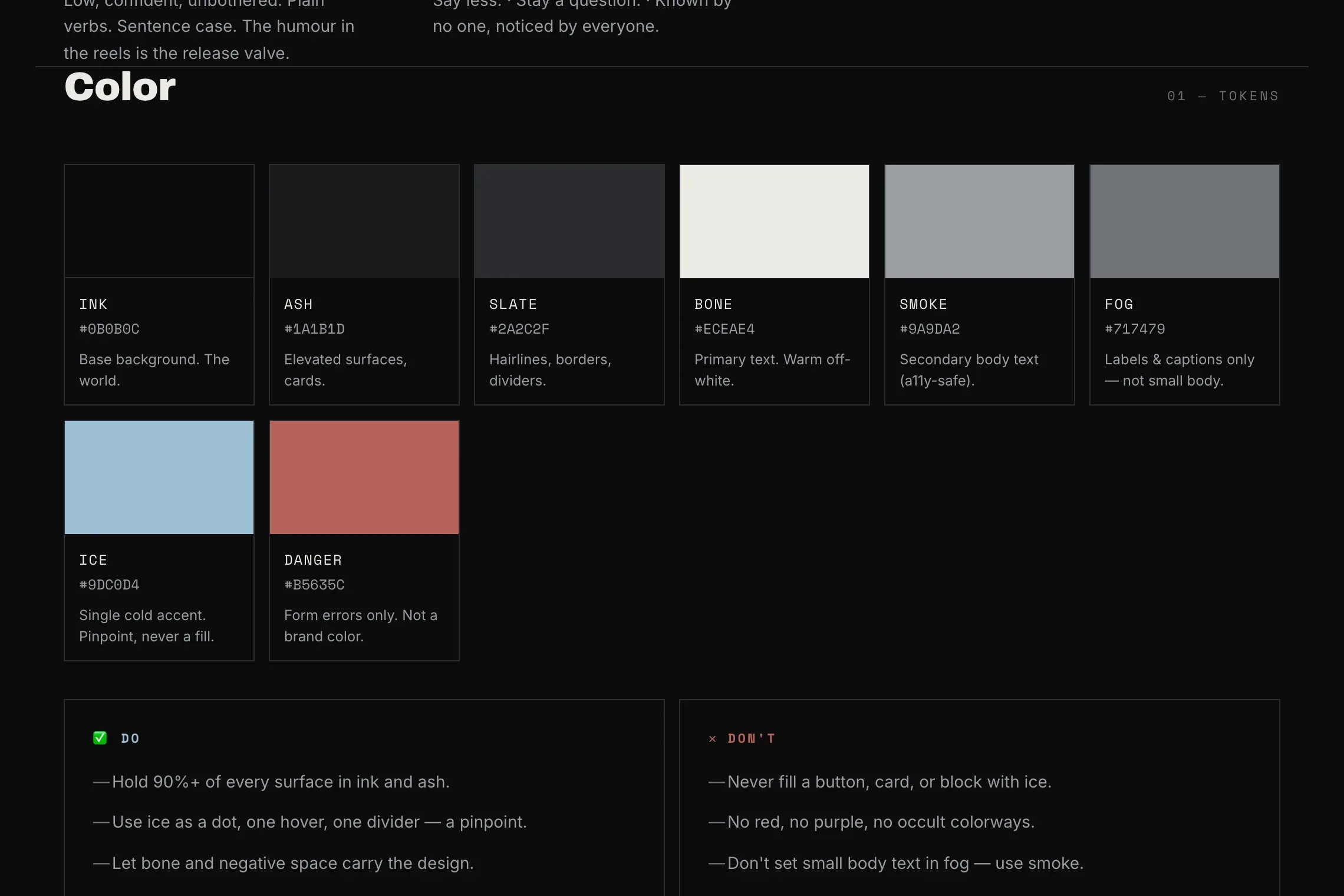Click the ICE token name
The height and width of the screenshot is (896, 1344).
coord(93,560)
